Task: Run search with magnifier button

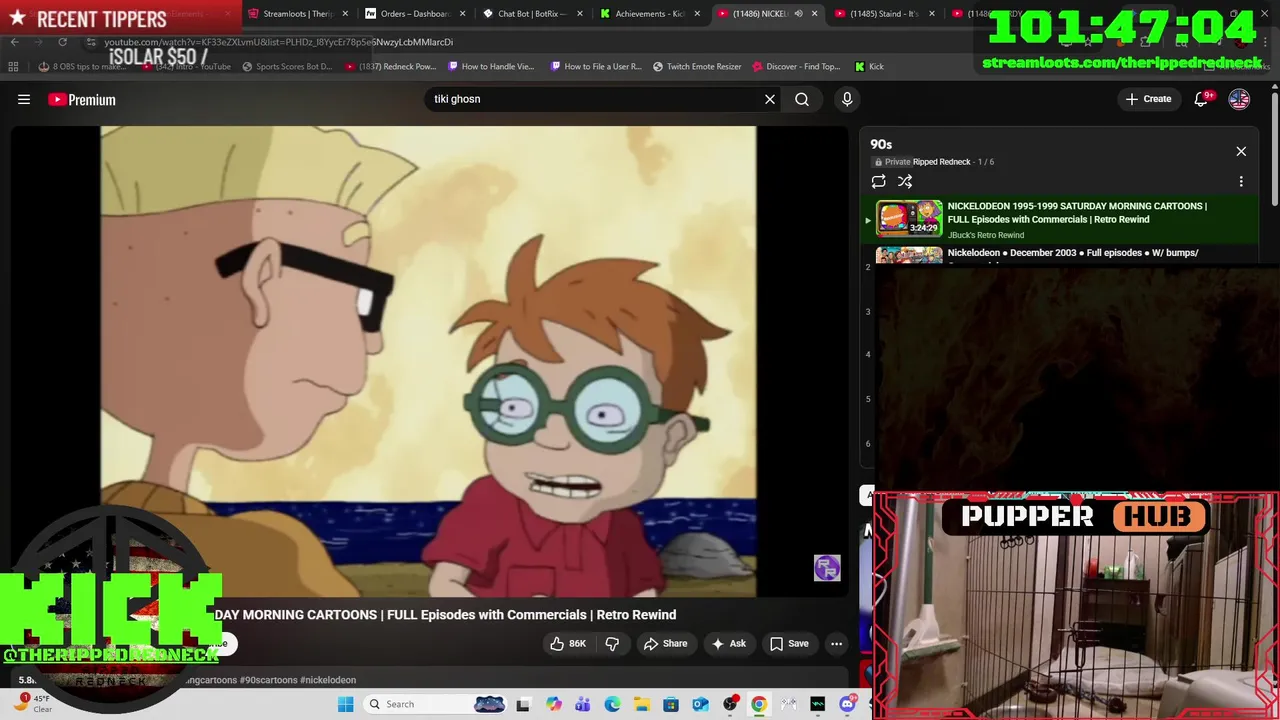Action: pyautogui.click(x=802, y=99)
